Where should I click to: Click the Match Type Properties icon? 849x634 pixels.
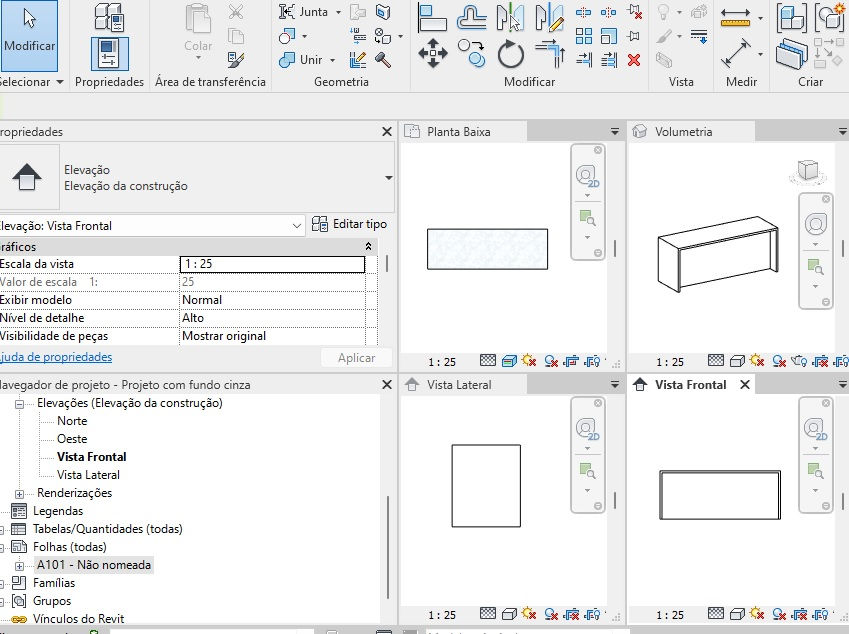[x=236, y=60]
